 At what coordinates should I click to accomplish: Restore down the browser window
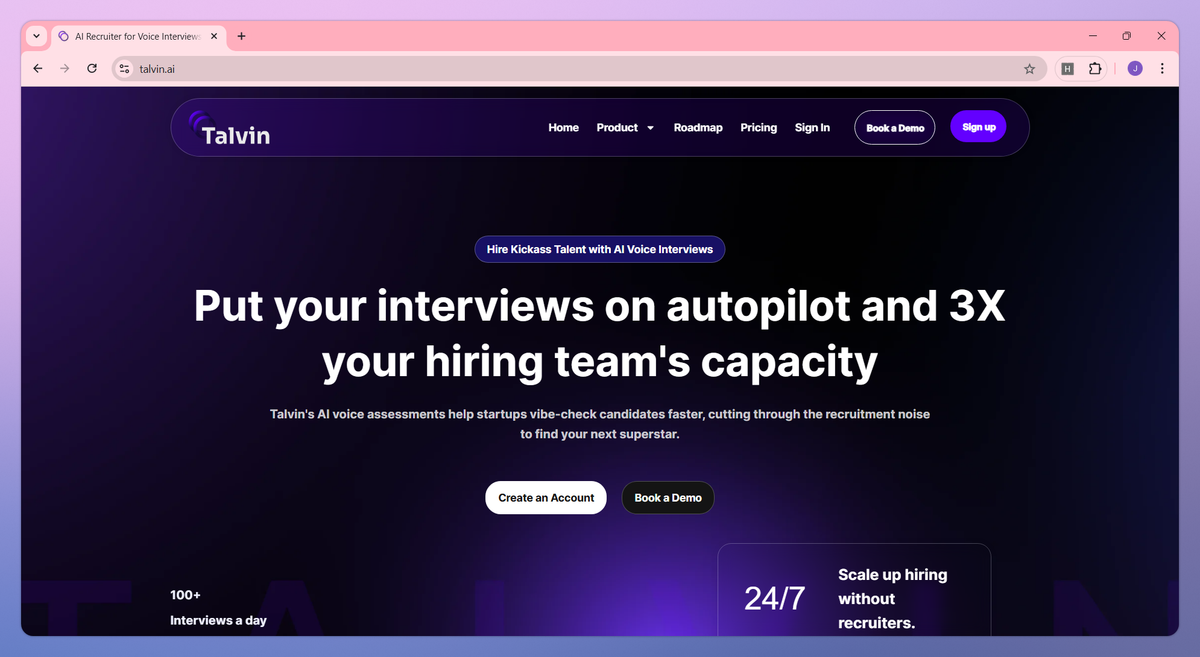[1126, 36]
